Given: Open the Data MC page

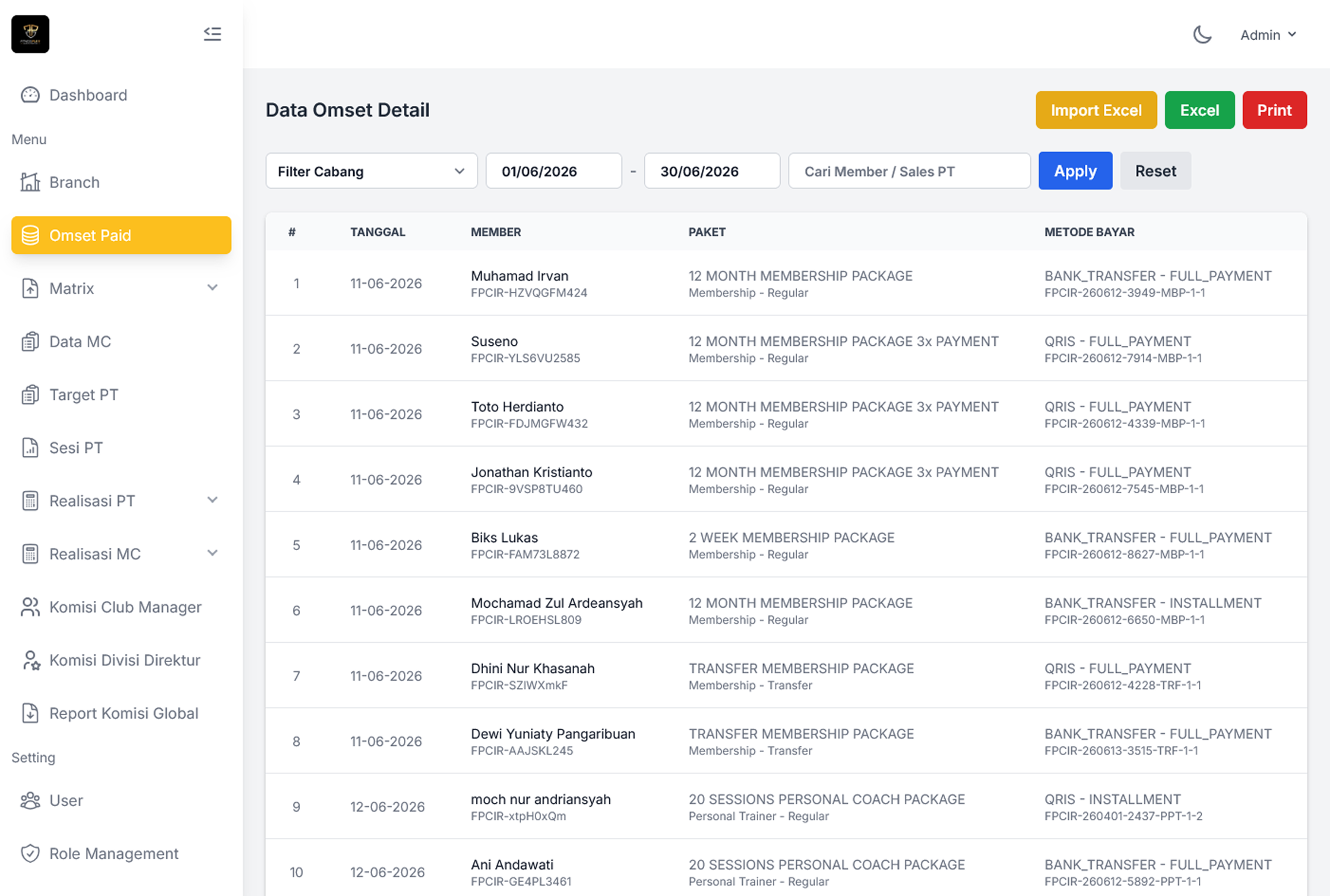Looking at the screenshot, I should tap(121, 342).
